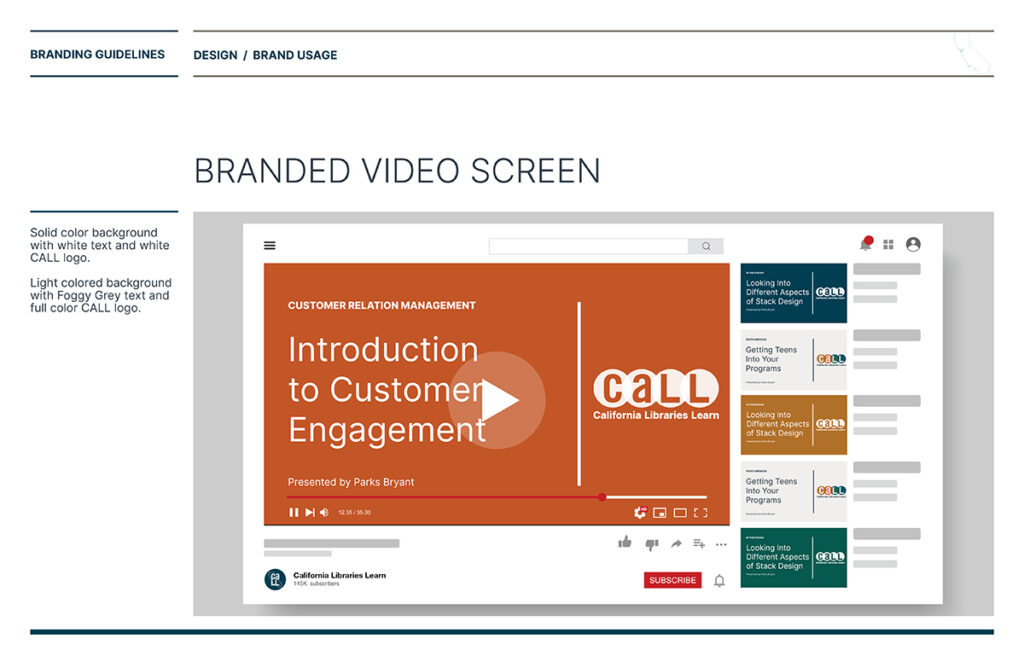The image size is (1024, 662).
Task: Open the dark blue Stack Design video thumbnail
Action: click(x=793, y=293)
